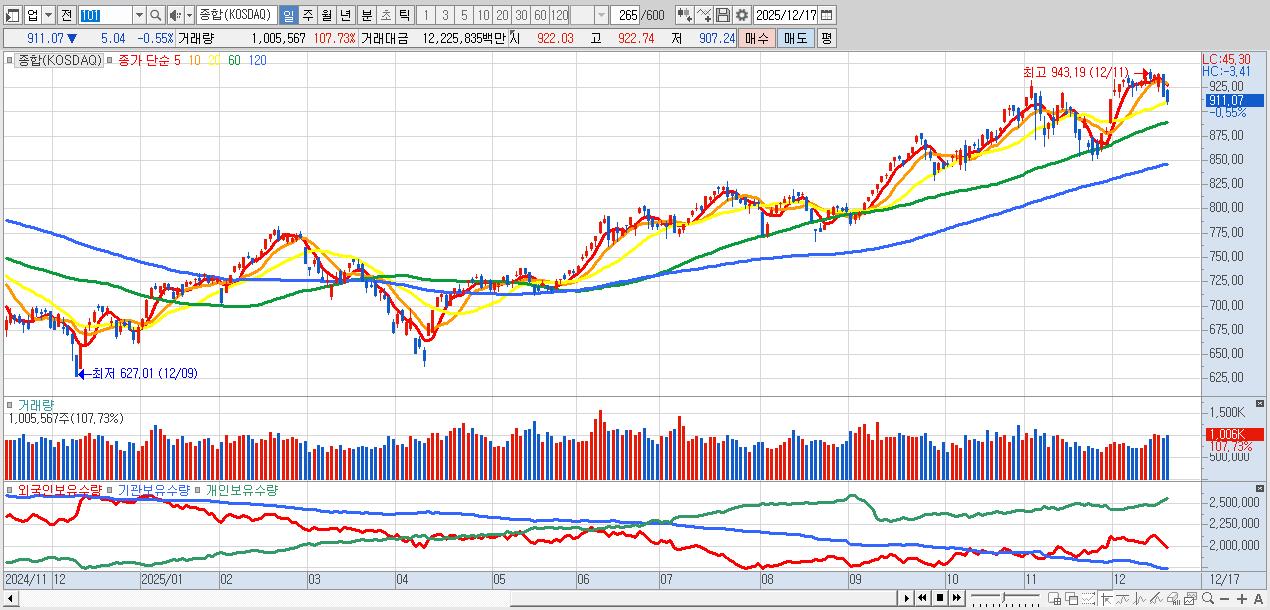Choose the 3 interval button
This screenshot has width=1270, height=610.
pos(445,16)
